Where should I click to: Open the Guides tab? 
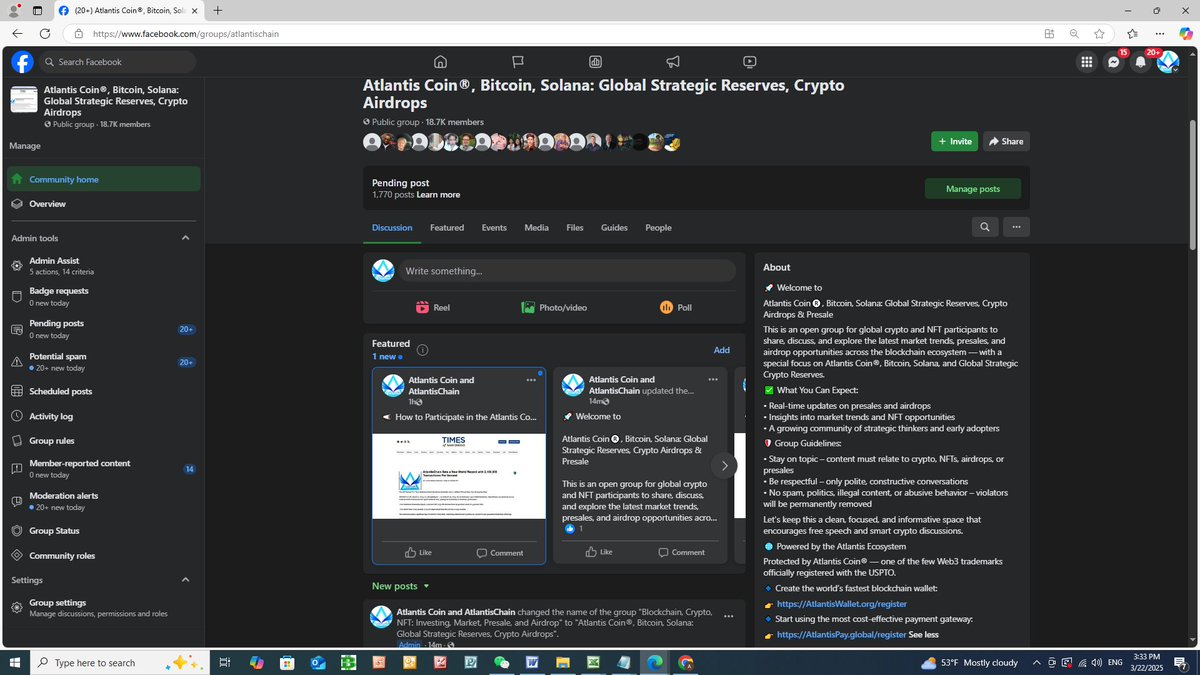pos(614,227)
